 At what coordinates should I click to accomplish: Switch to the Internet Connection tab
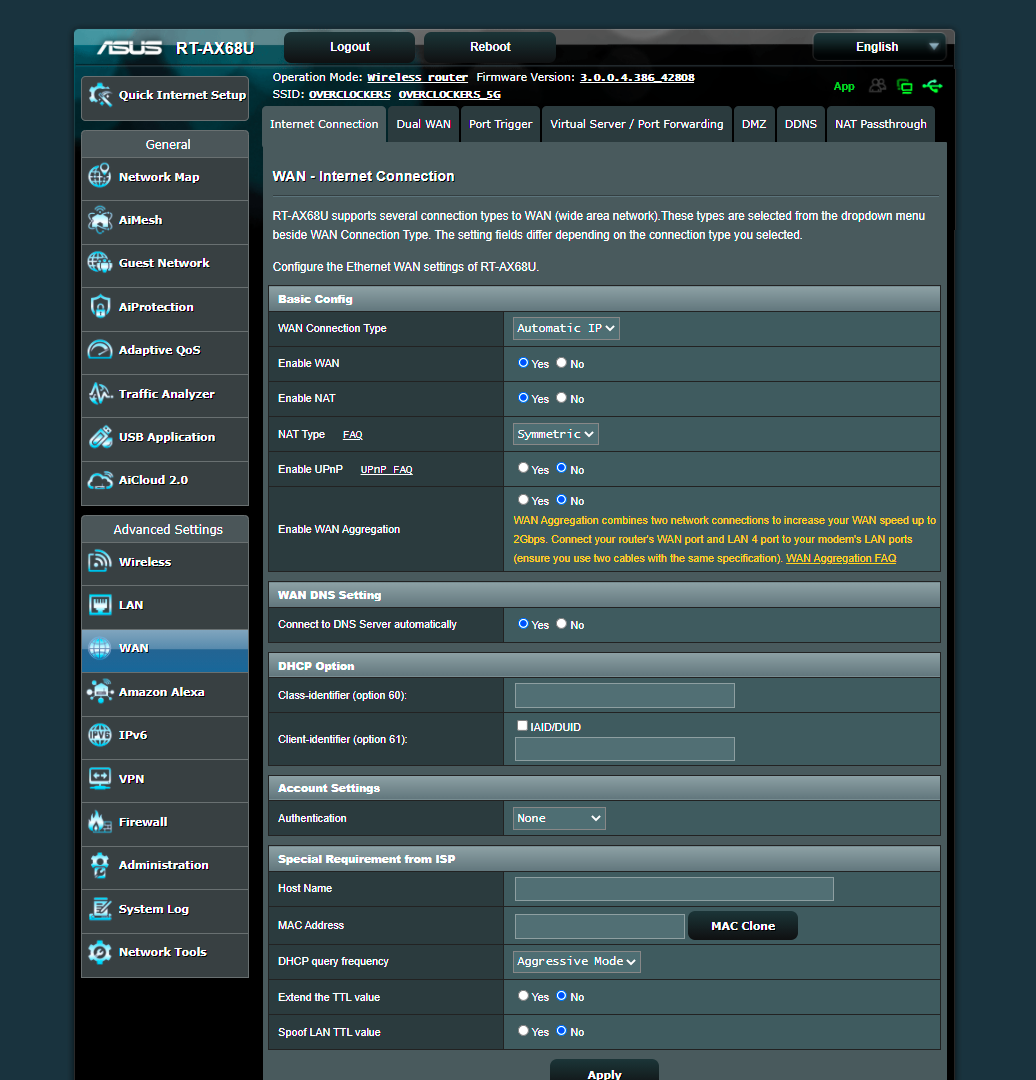point(324,125)
